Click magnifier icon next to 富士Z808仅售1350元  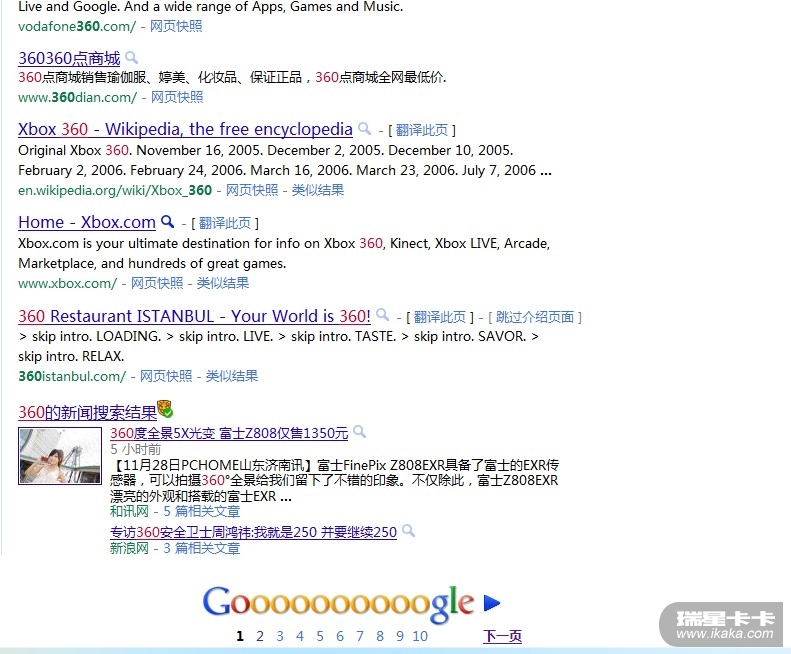[x=359, y=432]
